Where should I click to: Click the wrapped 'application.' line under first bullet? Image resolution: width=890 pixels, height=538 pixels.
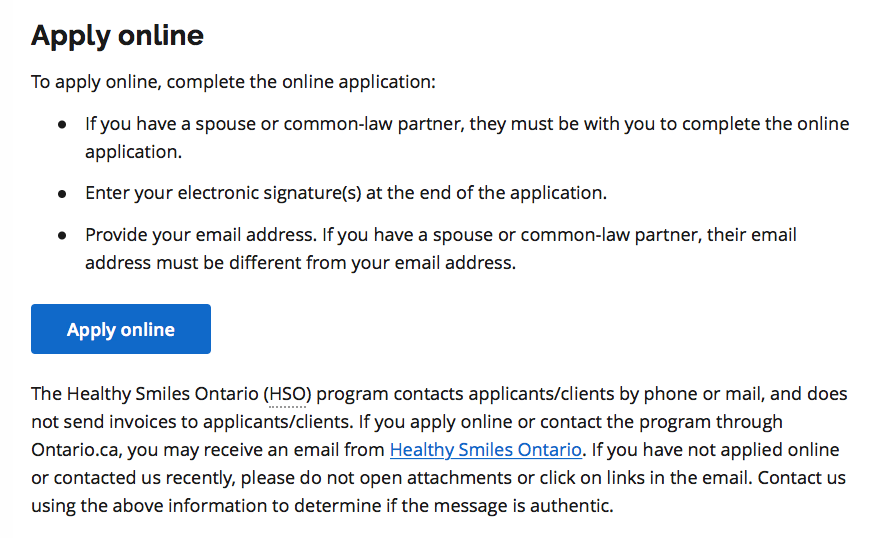133,152
